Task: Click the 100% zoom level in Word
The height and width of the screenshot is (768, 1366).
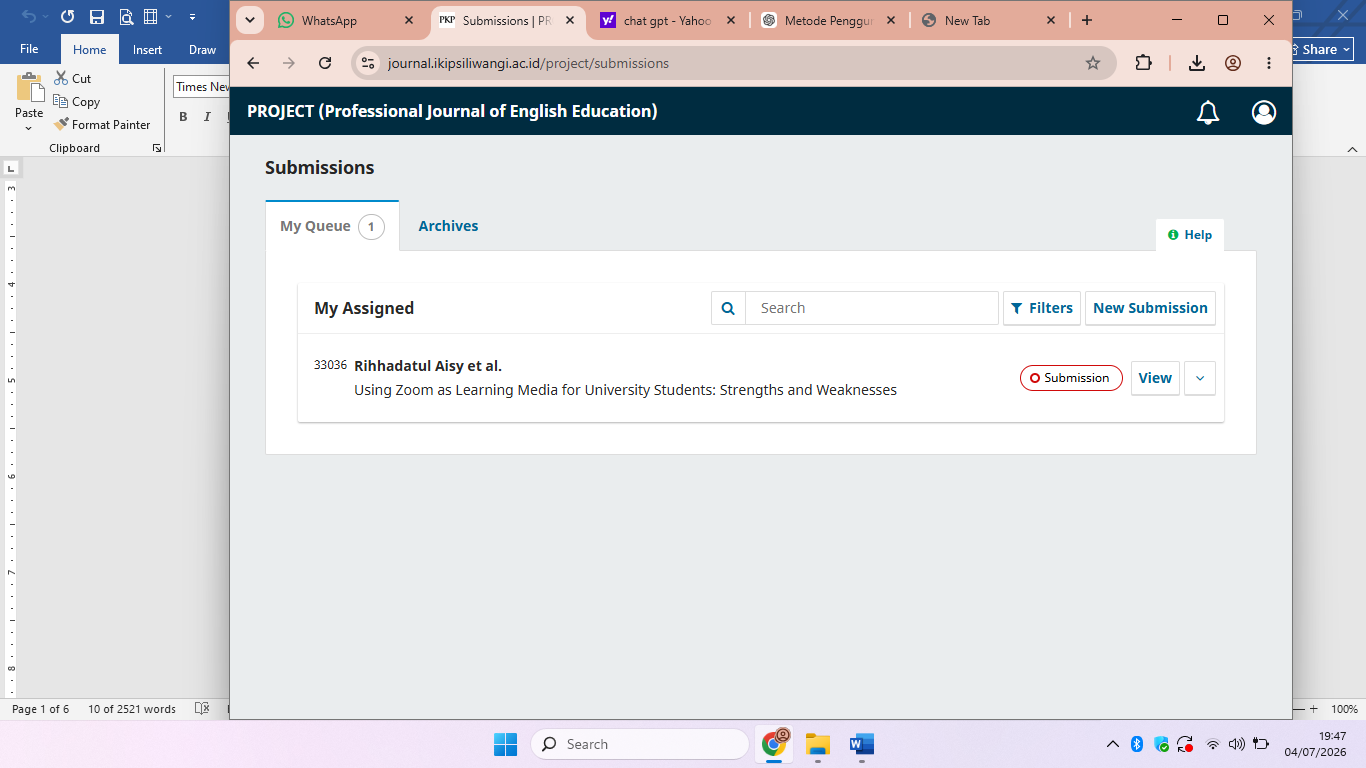Action: pyautogui.click(x=1344, y=709)
